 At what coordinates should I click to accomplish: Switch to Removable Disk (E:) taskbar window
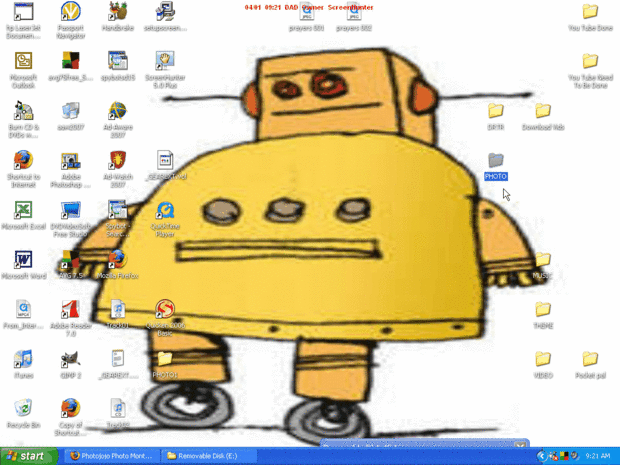(x=208, y=456)
